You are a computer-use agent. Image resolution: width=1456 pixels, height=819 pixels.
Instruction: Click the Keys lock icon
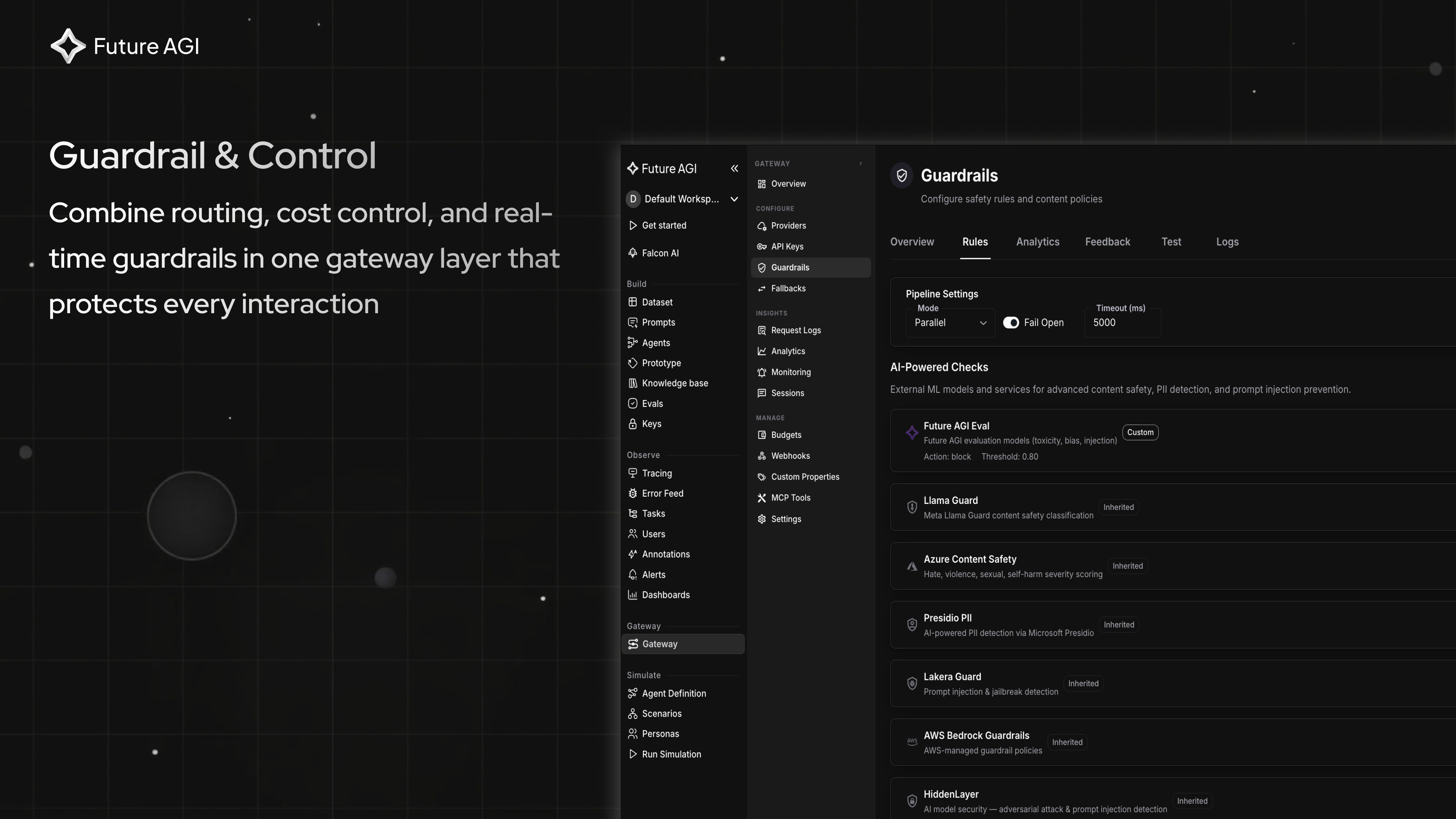click(x=632, y=424)
